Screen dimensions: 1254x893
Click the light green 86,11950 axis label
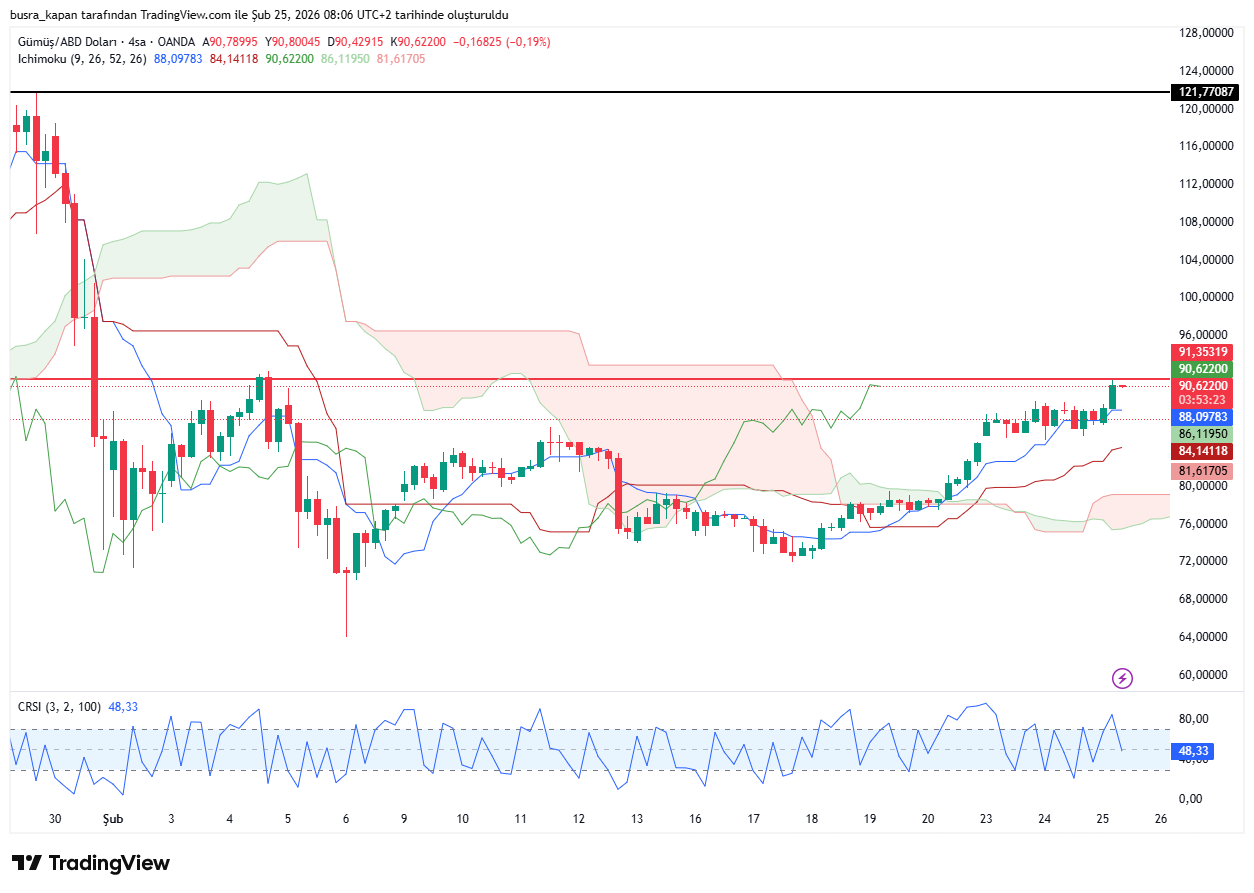point(1203,435)
